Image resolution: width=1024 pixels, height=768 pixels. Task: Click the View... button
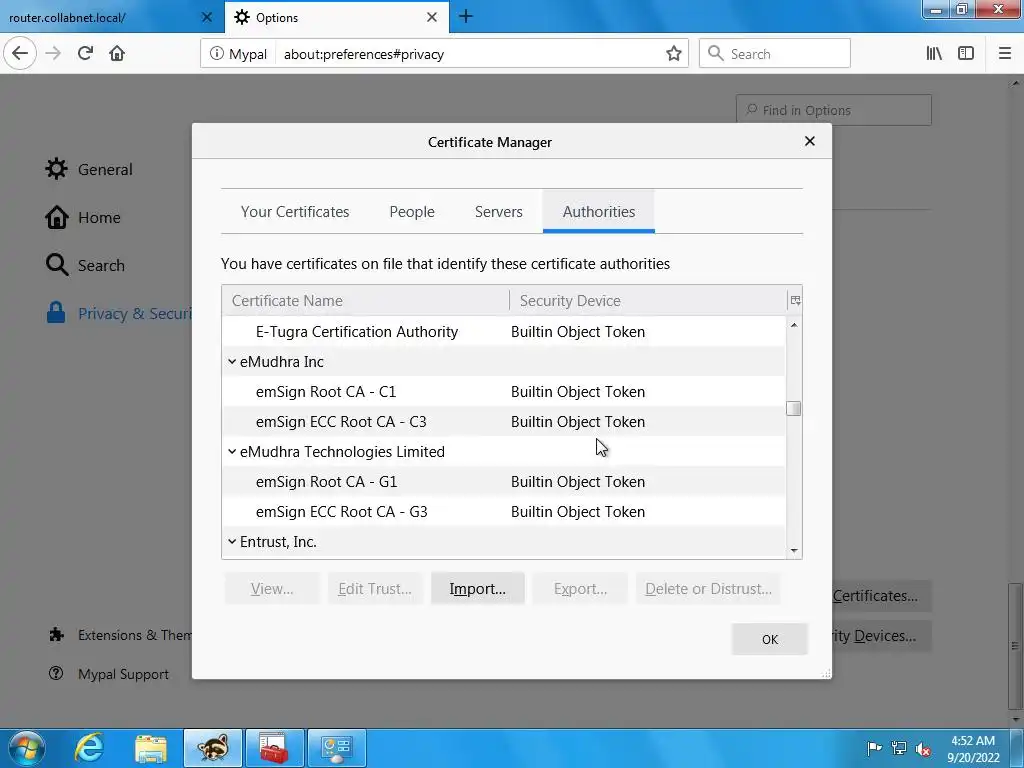point(272,588)
